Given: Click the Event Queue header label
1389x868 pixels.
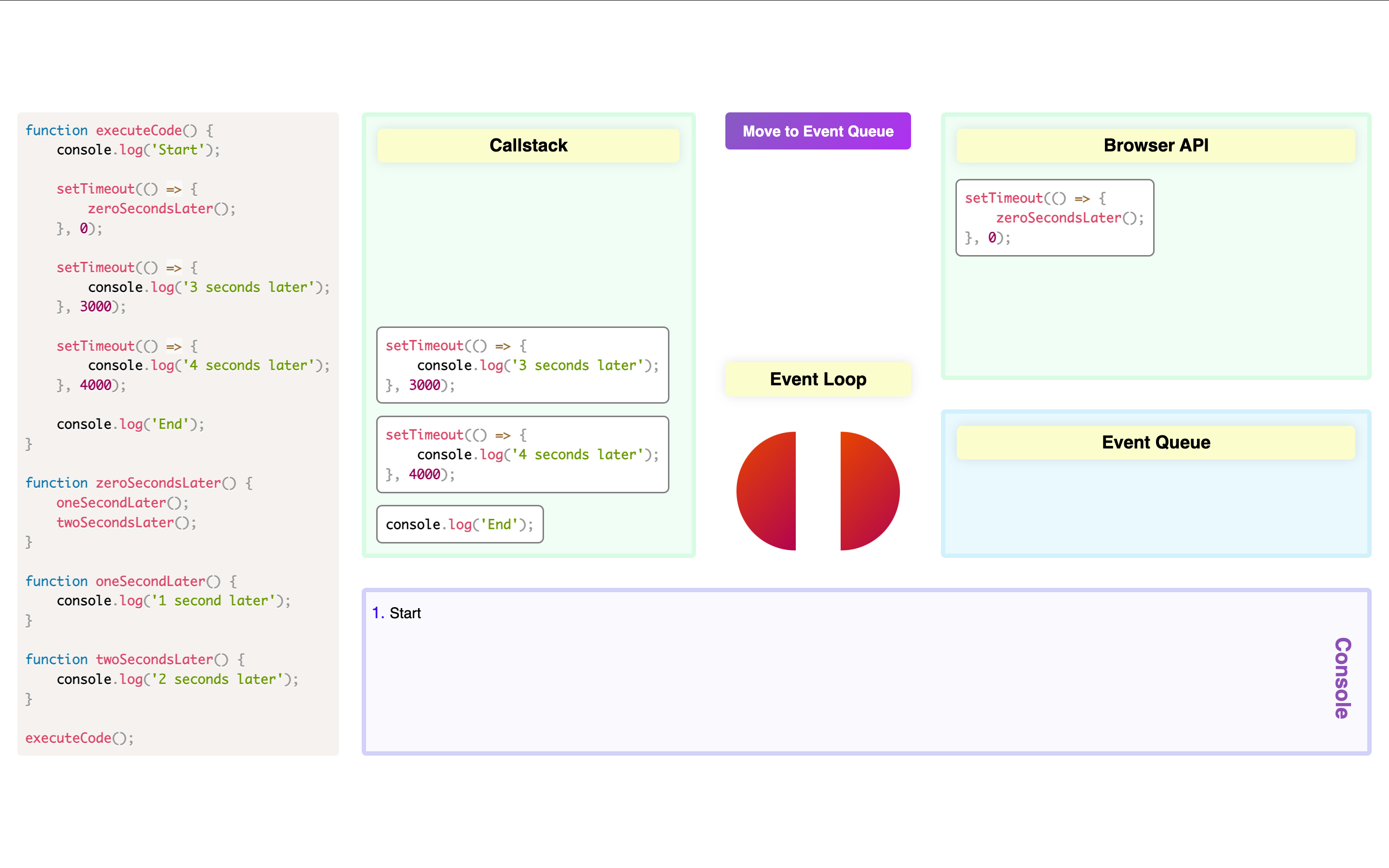Looking at the screenshot, I should tap(1156, 442).
